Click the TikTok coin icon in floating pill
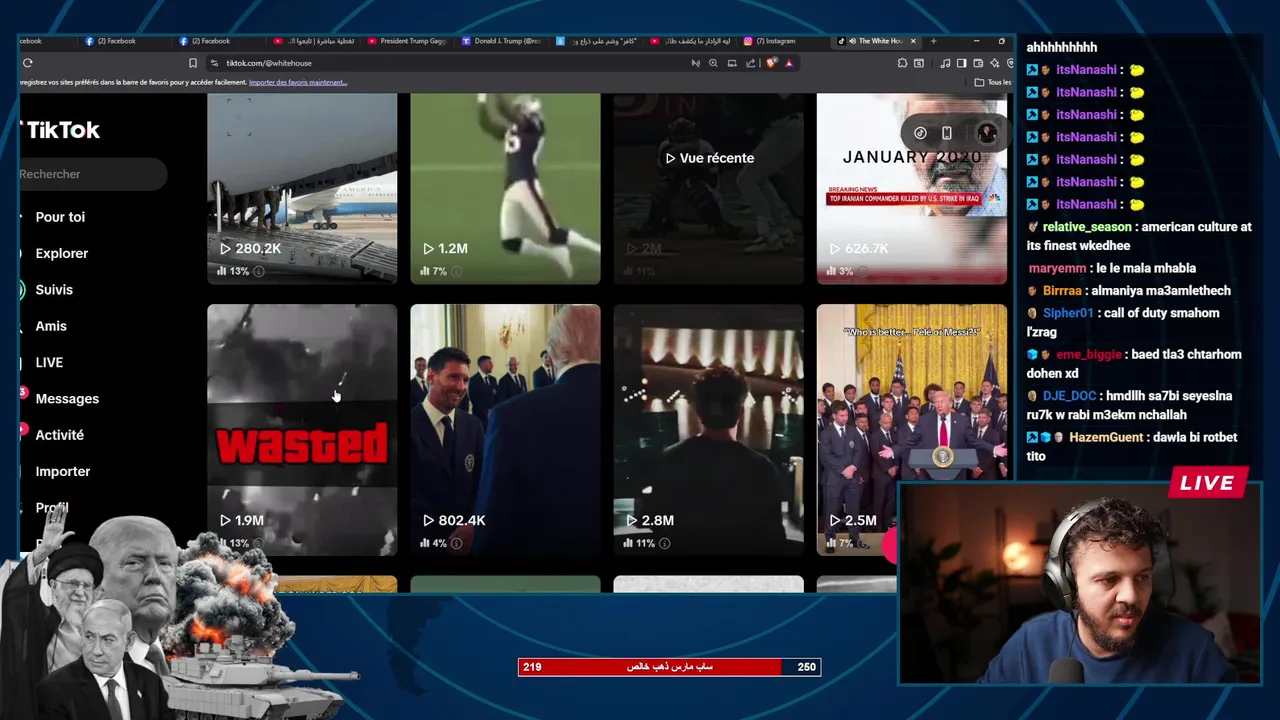The width and height of the screenshot is (1280, 720). pyautogui.click(x=920, y=133)
